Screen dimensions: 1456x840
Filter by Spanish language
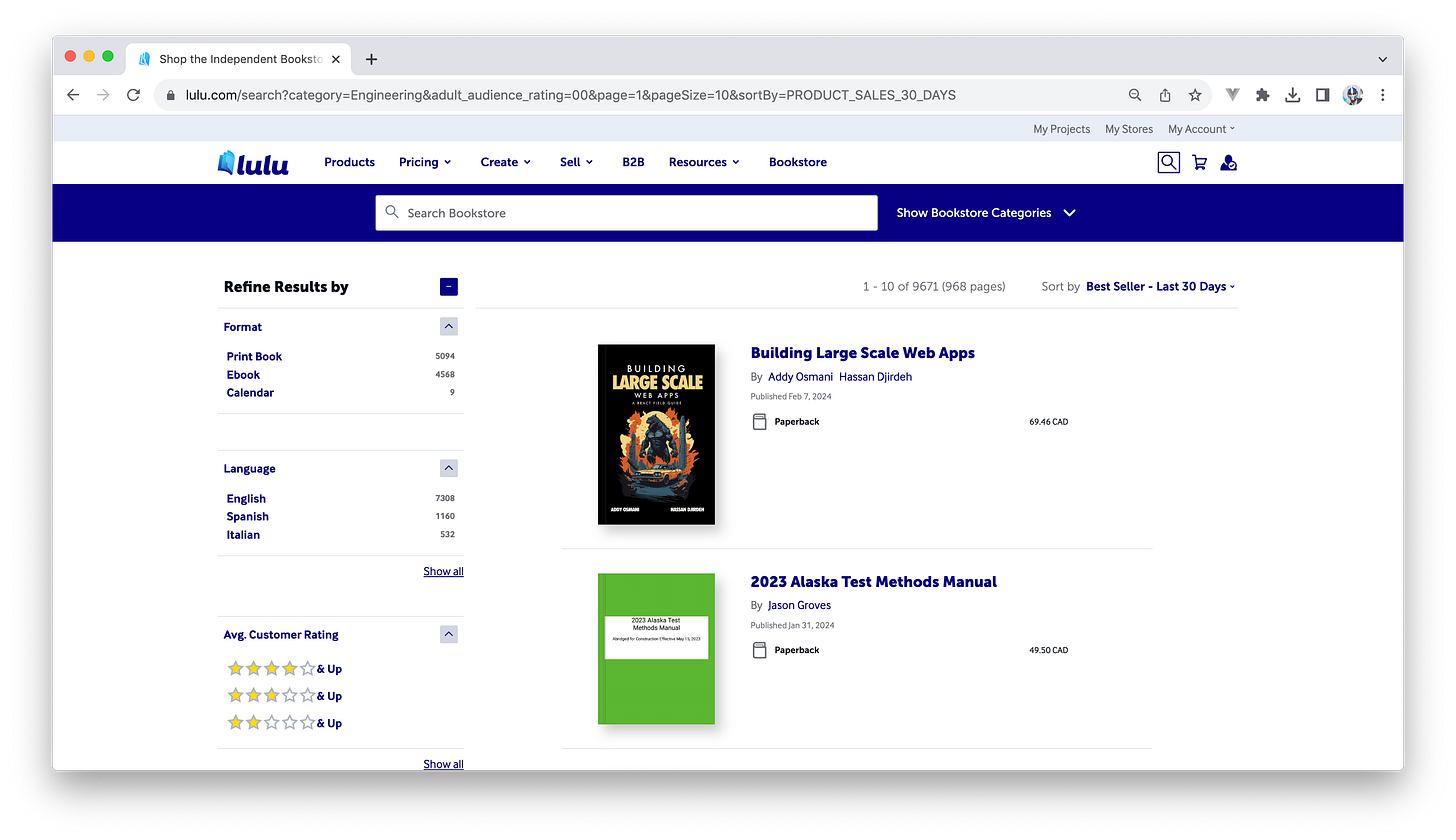pos(247,517)
